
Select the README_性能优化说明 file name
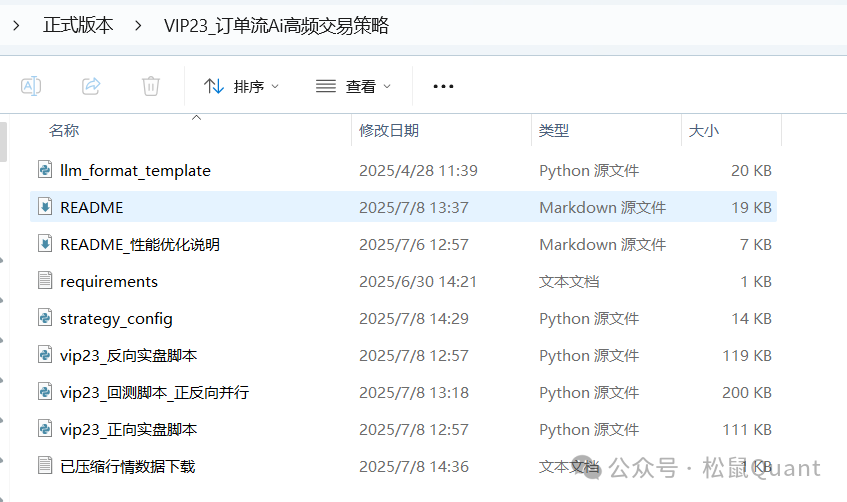pos(140,245)
